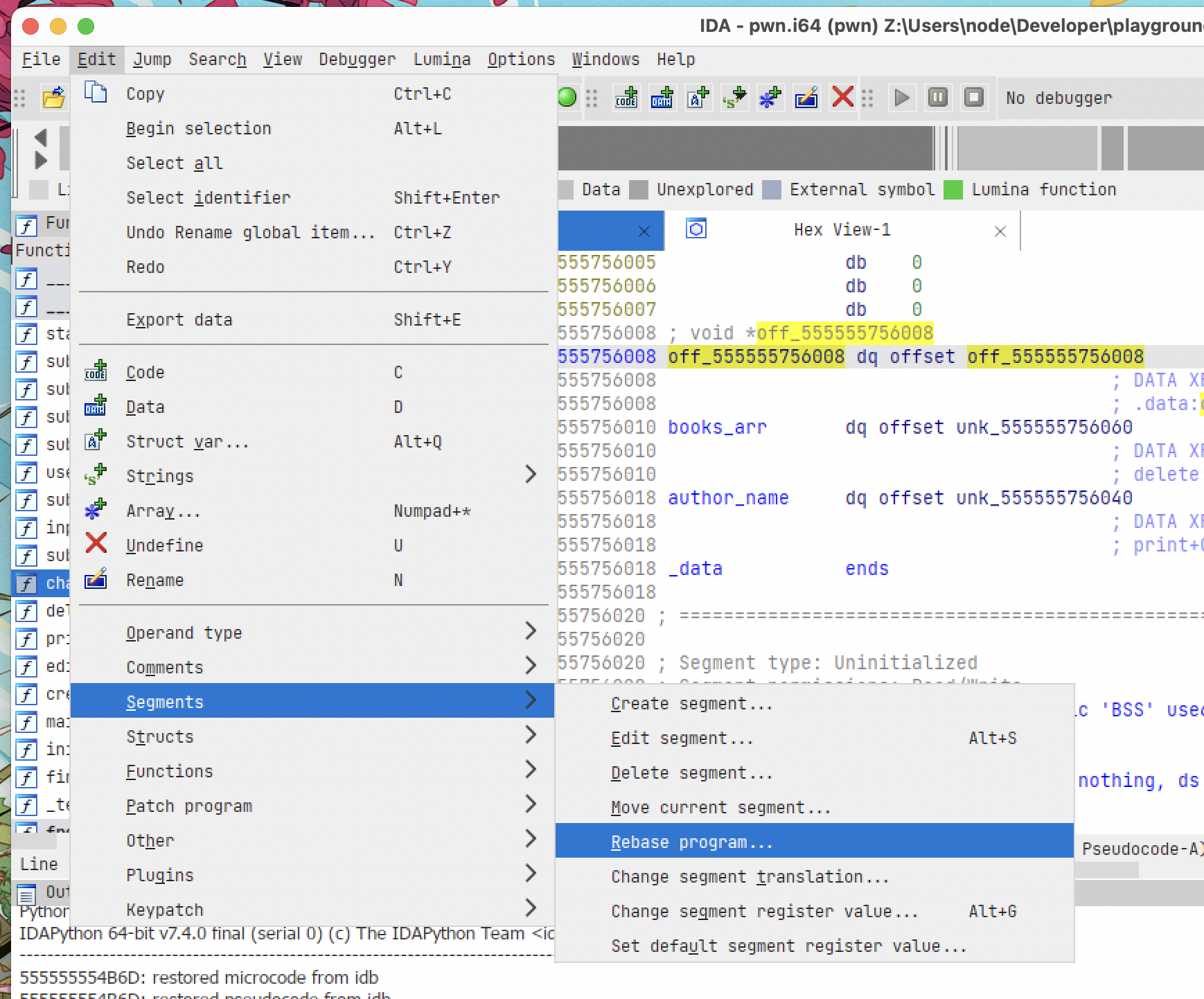
Task: Close the active blue tab
Action: 644,231
